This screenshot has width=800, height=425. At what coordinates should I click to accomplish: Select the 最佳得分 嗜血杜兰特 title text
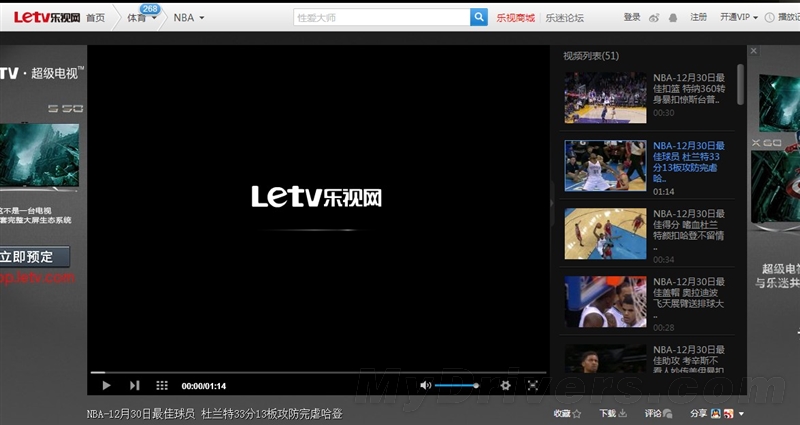click(x=689, y=230)
